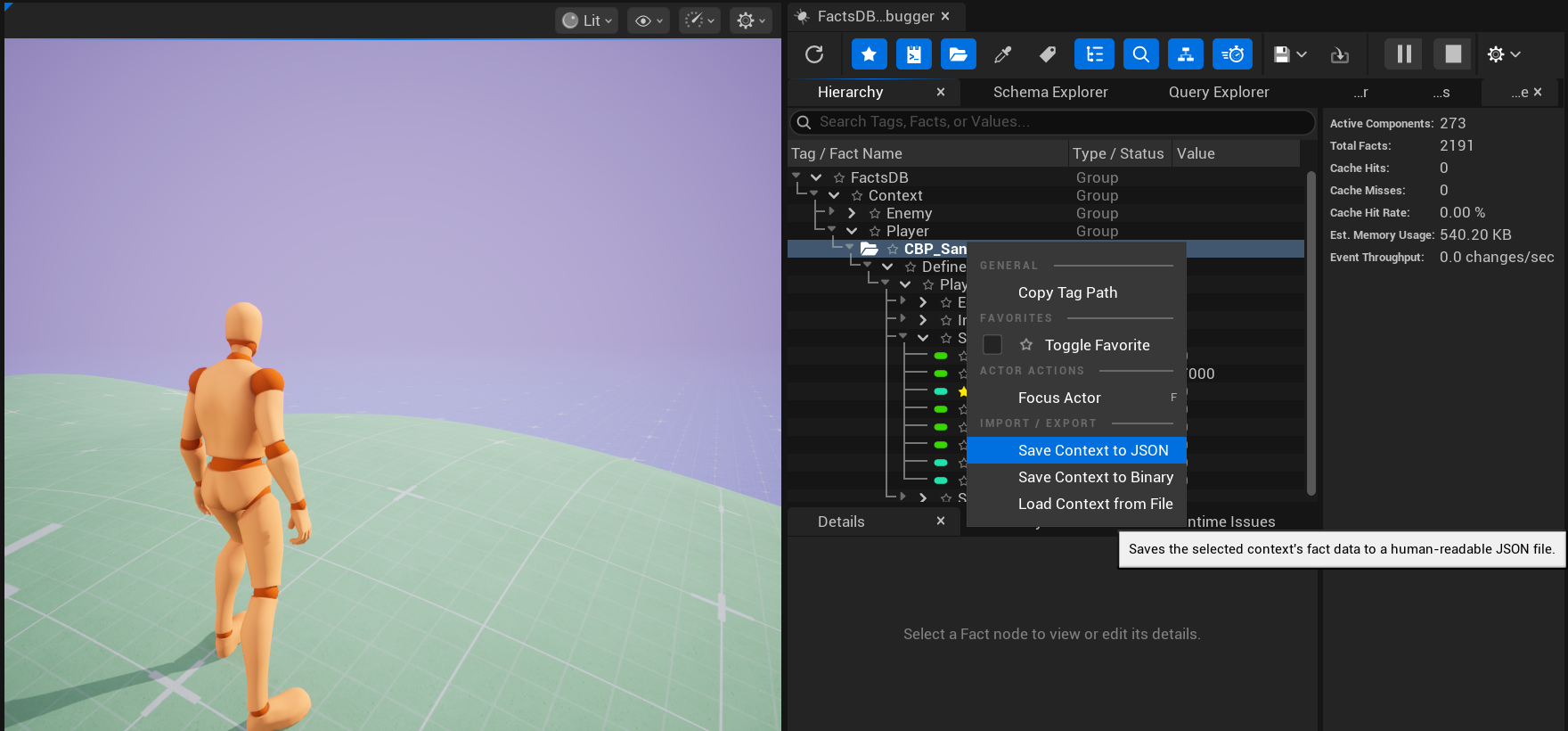The height and width of the screenshot is (731, 1568).
Task: Sort by Tag / Fact Name column header
Action: [927, 153]
